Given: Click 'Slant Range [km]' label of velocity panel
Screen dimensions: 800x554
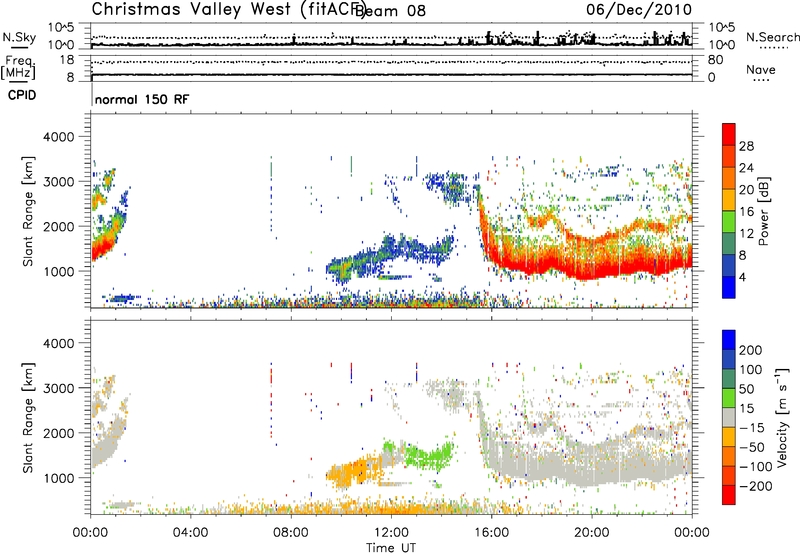Looking at the screenshot, I should 28,417.
